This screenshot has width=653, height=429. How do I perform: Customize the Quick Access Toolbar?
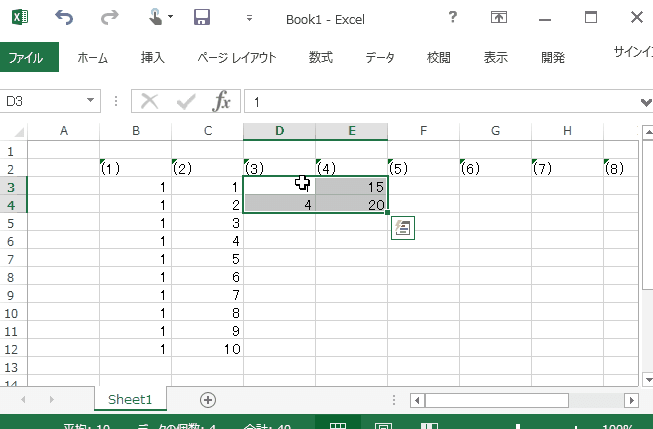pyautogui.click(x=249, y=18)
